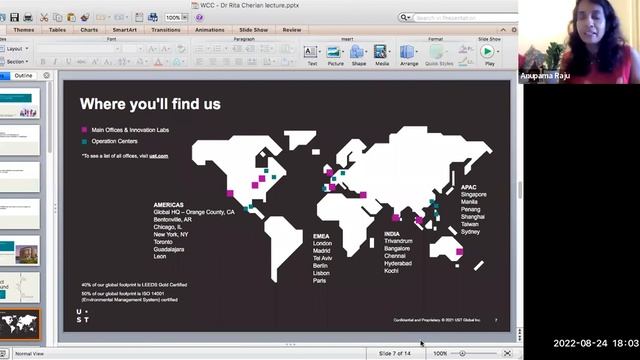Click the Bold formatting button
640x360 pixels.
tap(42, 62)
